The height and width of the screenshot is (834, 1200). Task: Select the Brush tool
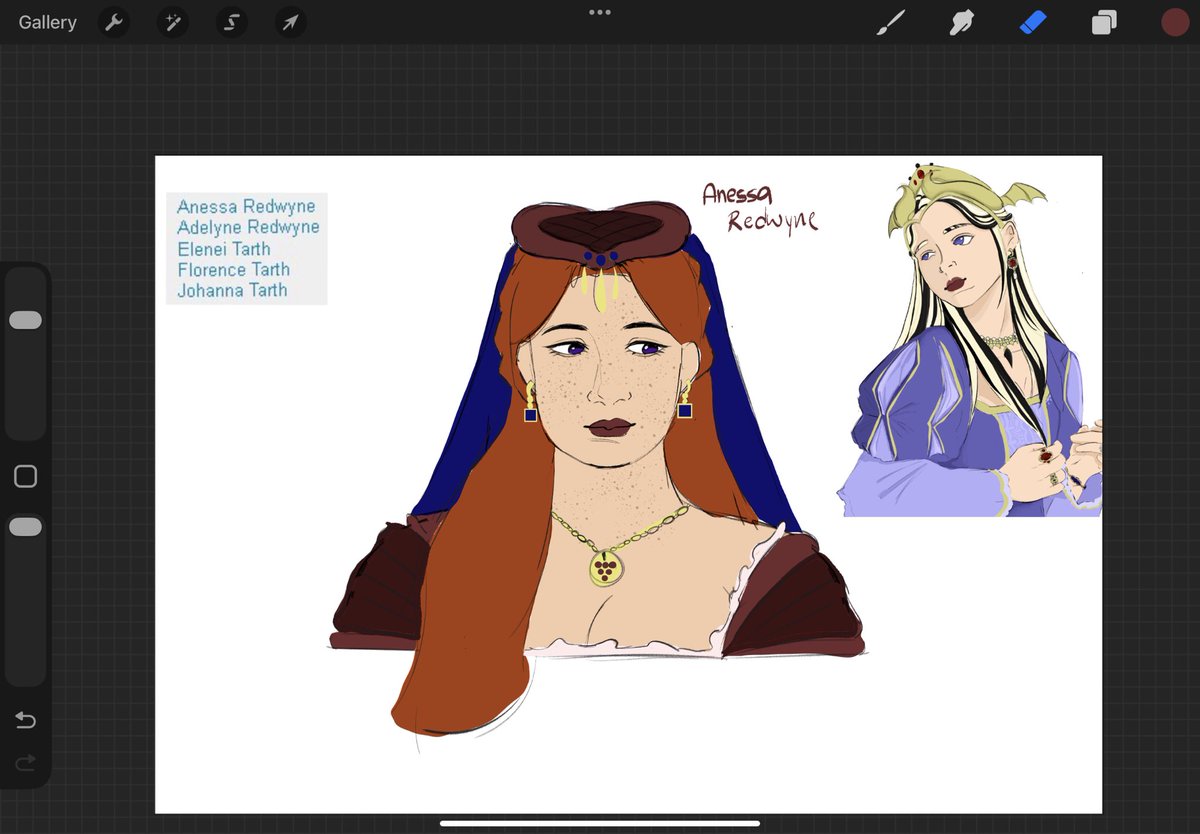891,22
